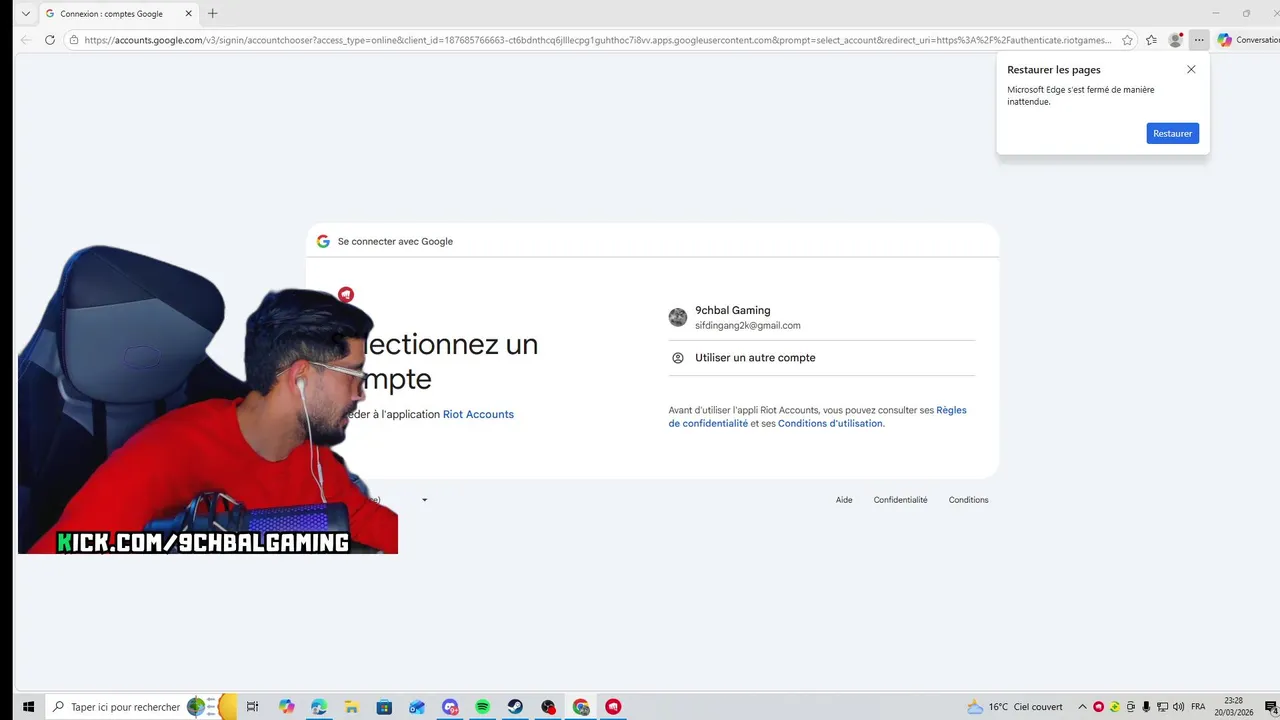Add this page to favorites with the star
Screen dimensions: 1280x720
1127,40
